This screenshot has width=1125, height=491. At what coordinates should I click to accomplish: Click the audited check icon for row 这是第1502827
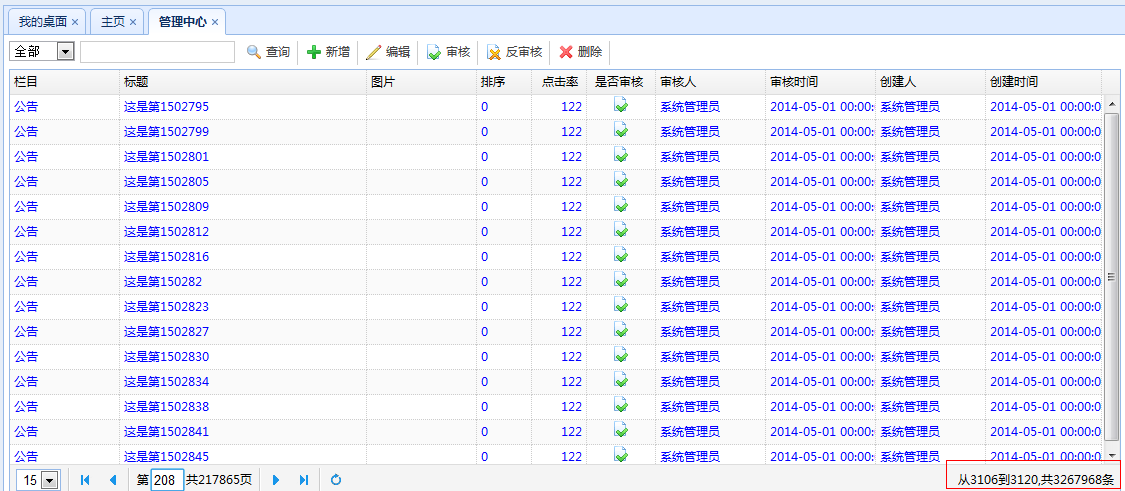(x=621, y=331)
